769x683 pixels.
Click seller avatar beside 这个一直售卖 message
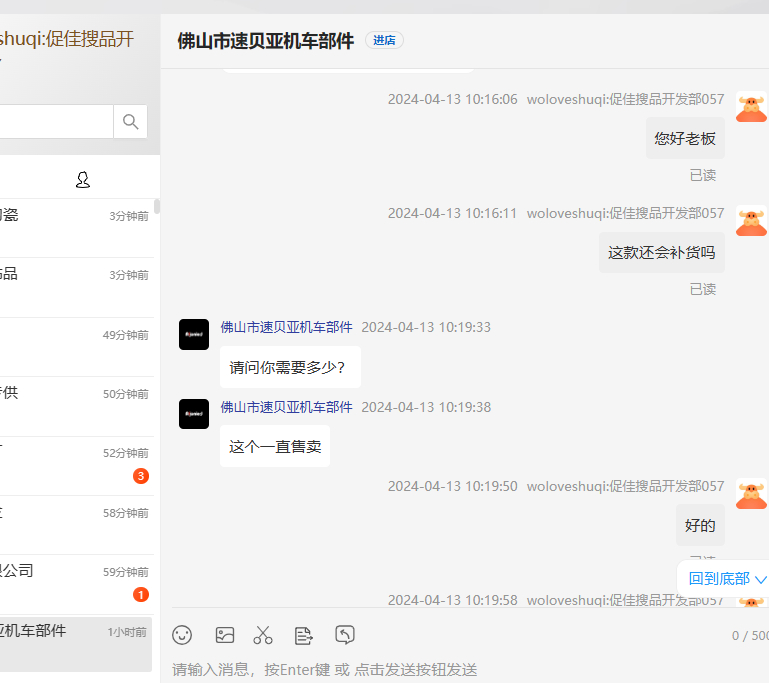(x=194, y=414)
